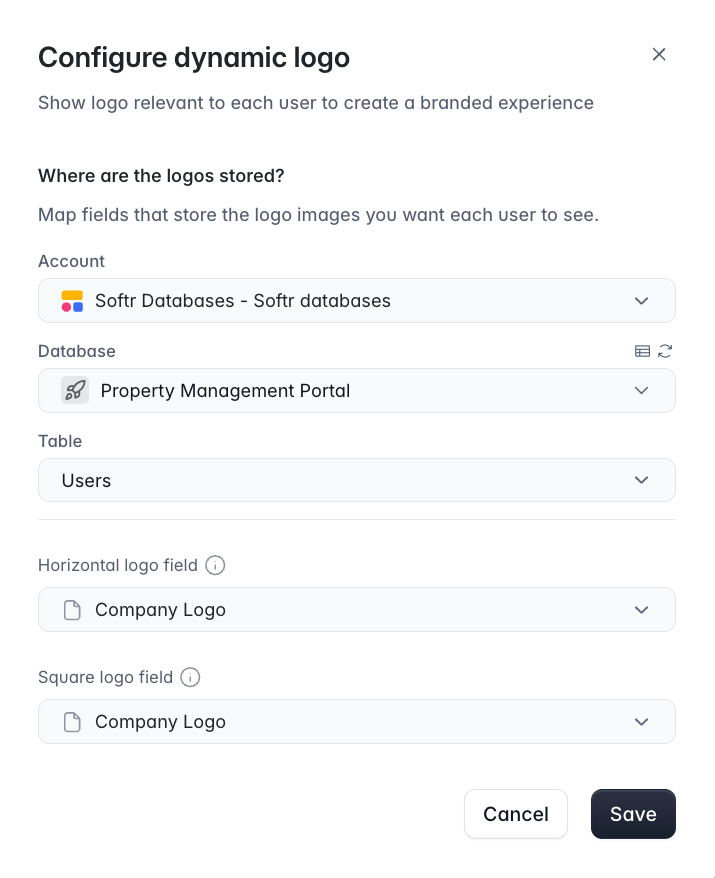Cancel the logo configuration
Viewport: 715px width, 878px height.
(x=516, y=814)
